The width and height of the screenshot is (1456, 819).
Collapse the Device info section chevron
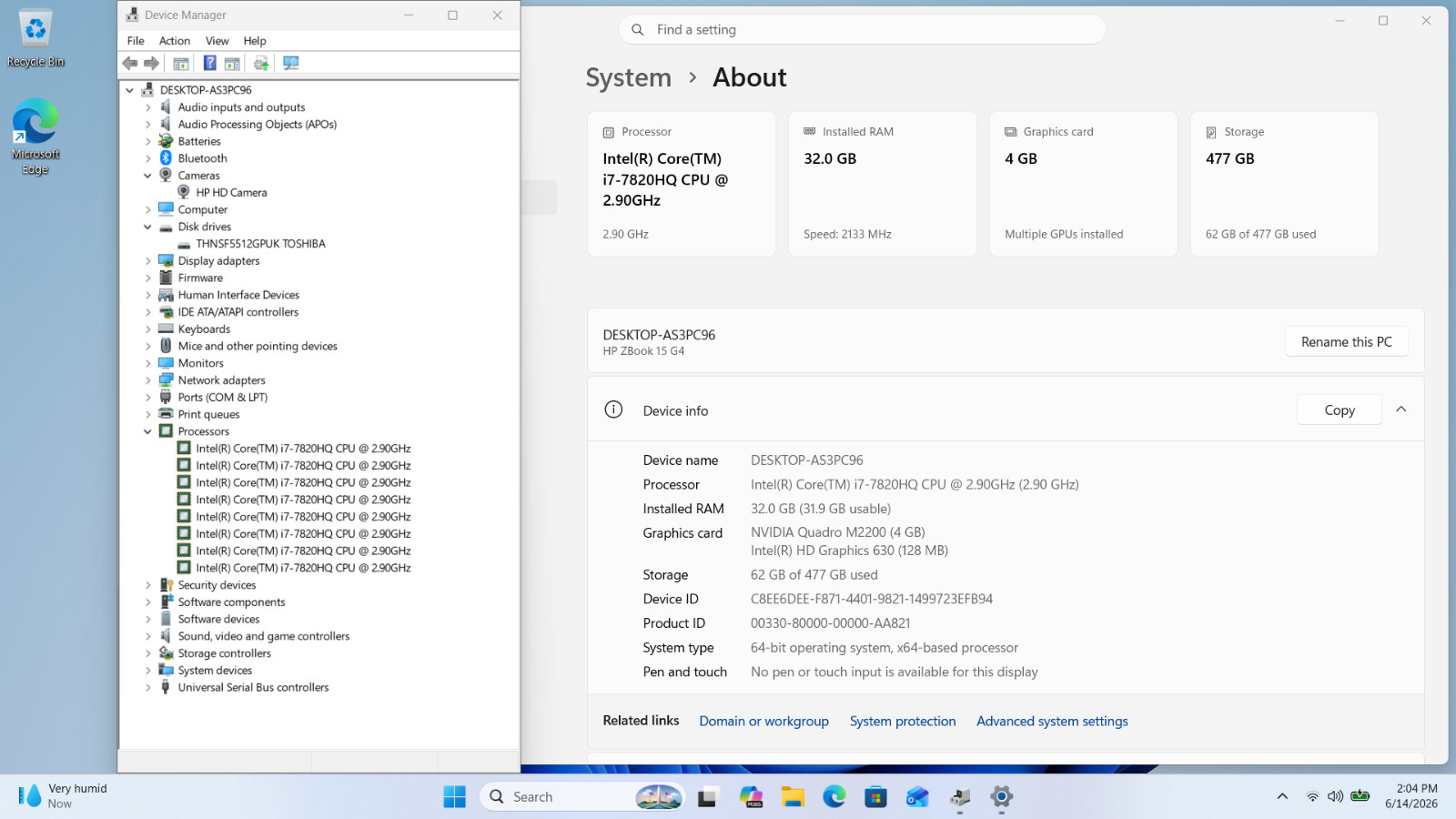1401,409
